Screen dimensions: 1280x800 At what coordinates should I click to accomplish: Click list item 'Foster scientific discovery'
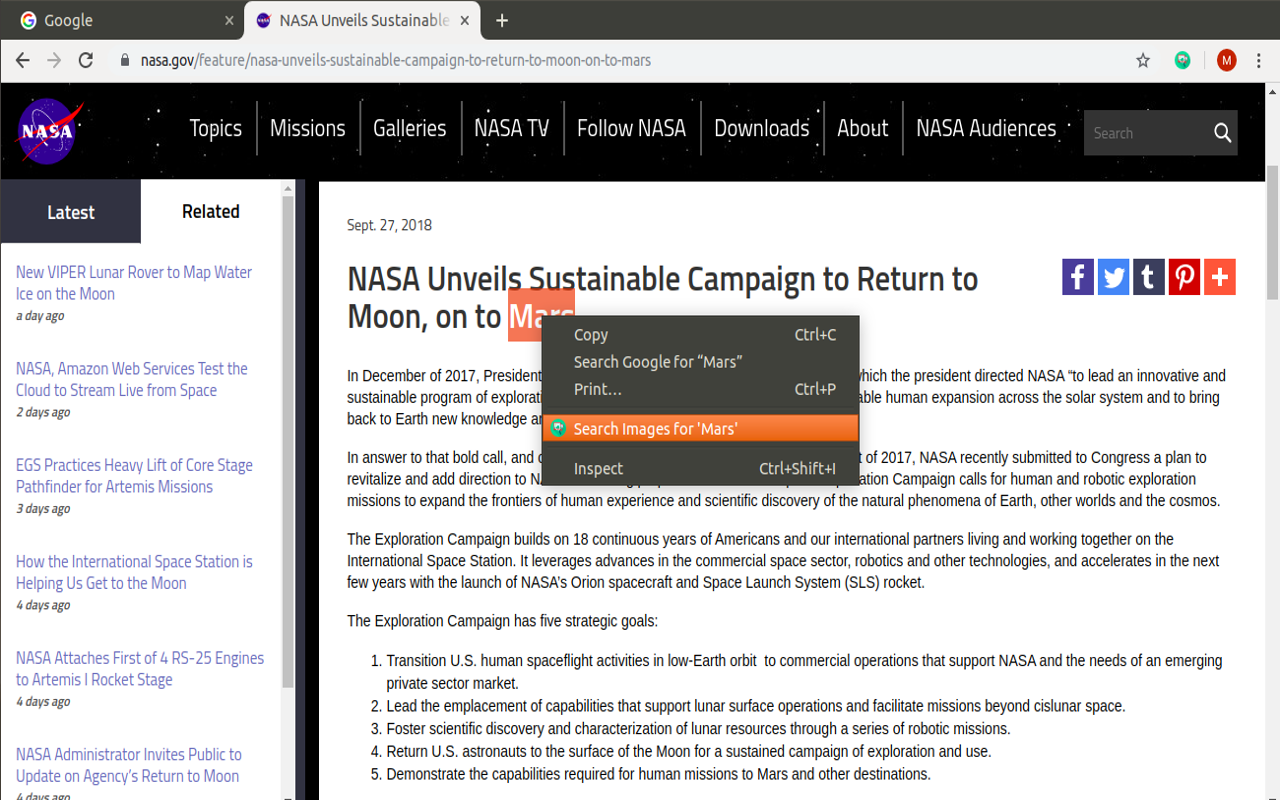[x=698, y=728]
